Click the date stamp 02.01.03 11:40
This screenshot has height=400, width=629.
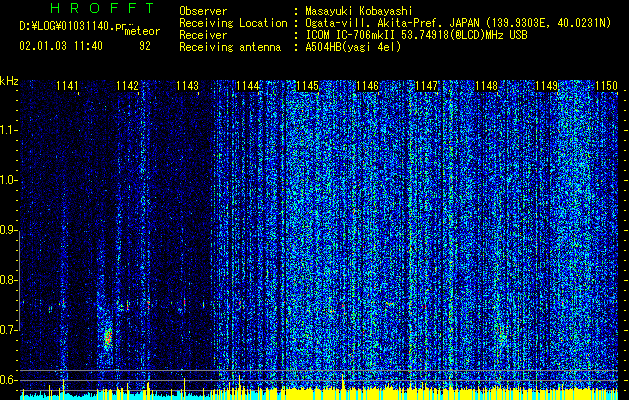61,46
